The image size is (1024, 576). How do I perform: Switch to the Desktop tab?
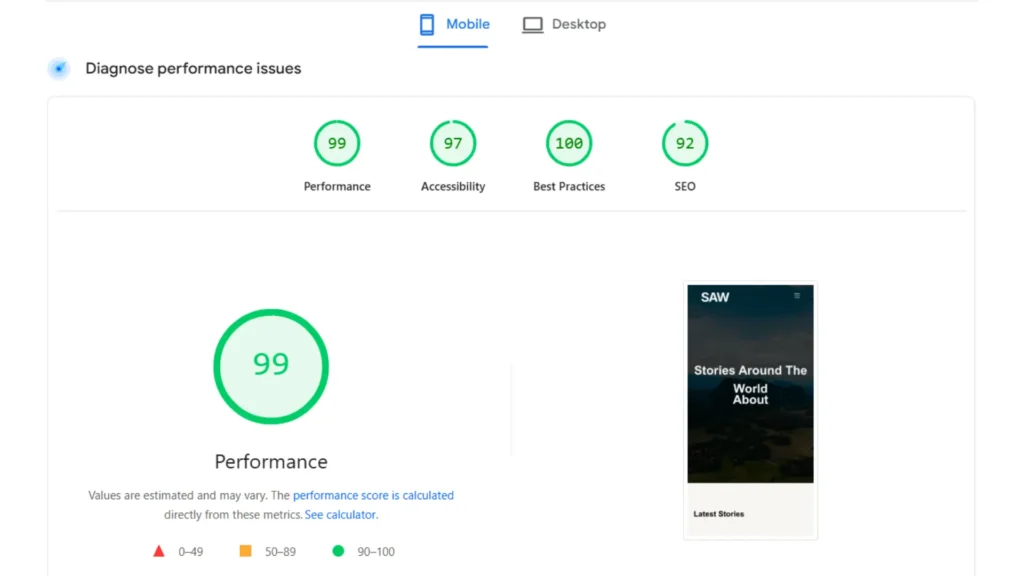[564, 25]
